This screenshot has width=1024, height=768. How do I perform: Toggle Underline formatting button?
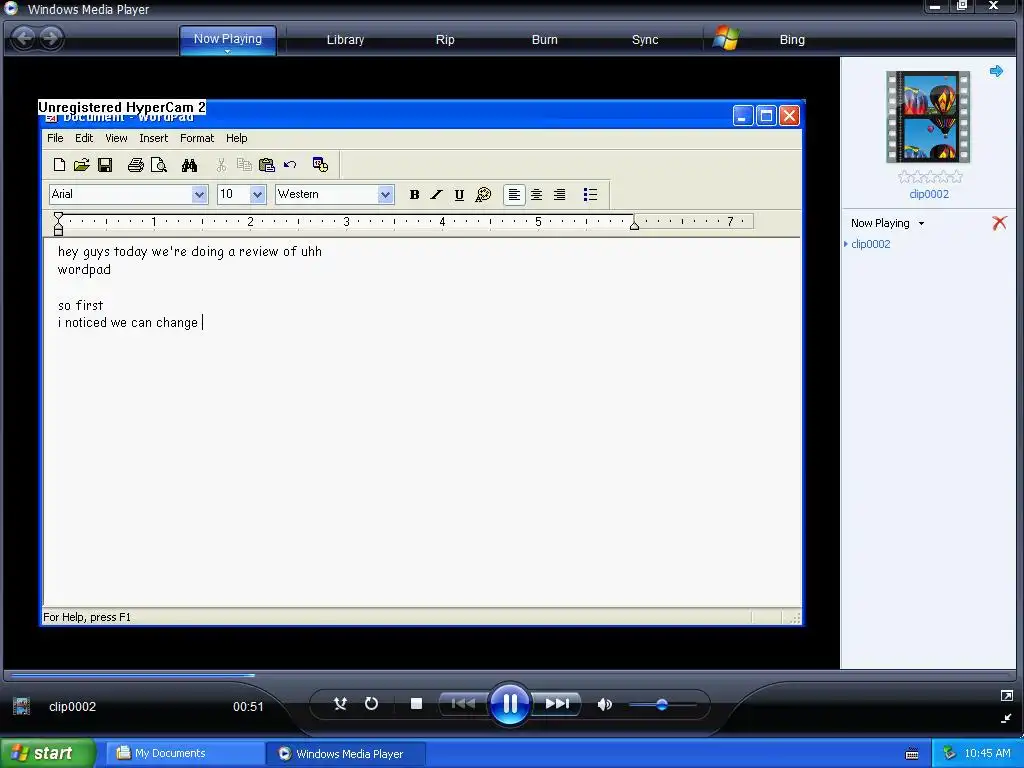459,195
